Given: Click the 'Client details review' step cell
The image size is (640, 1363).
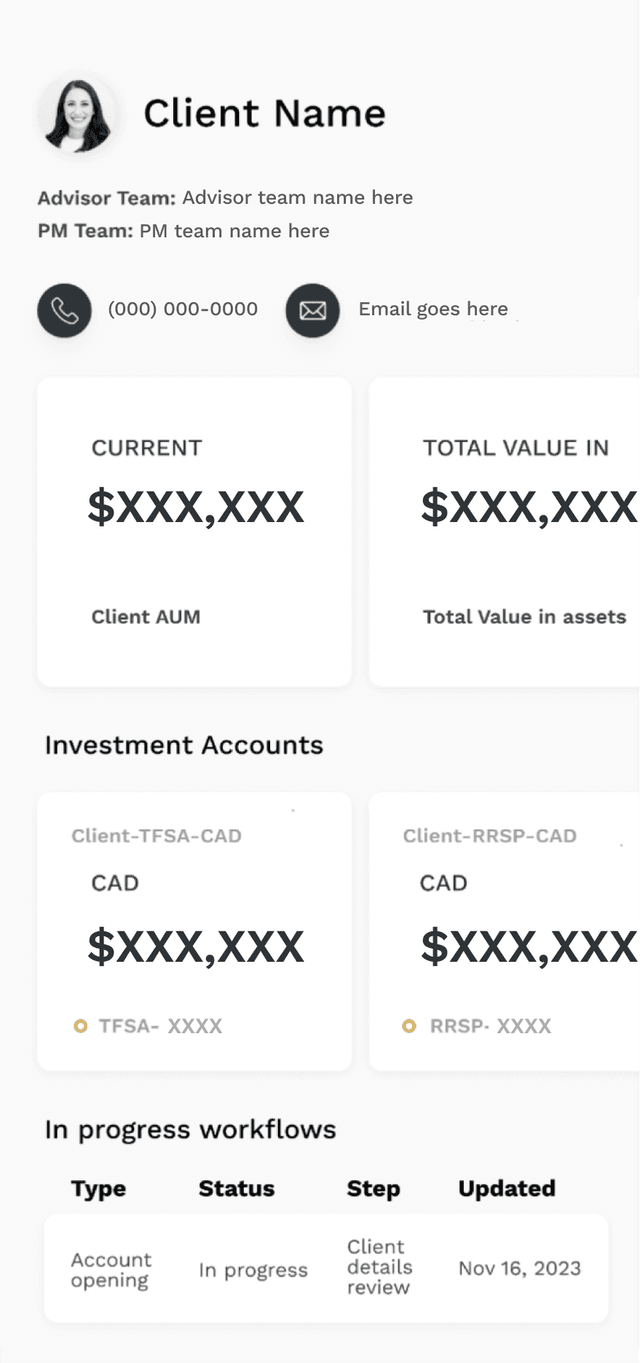Looking at the screenshot, I should (x=379, y=1267).
